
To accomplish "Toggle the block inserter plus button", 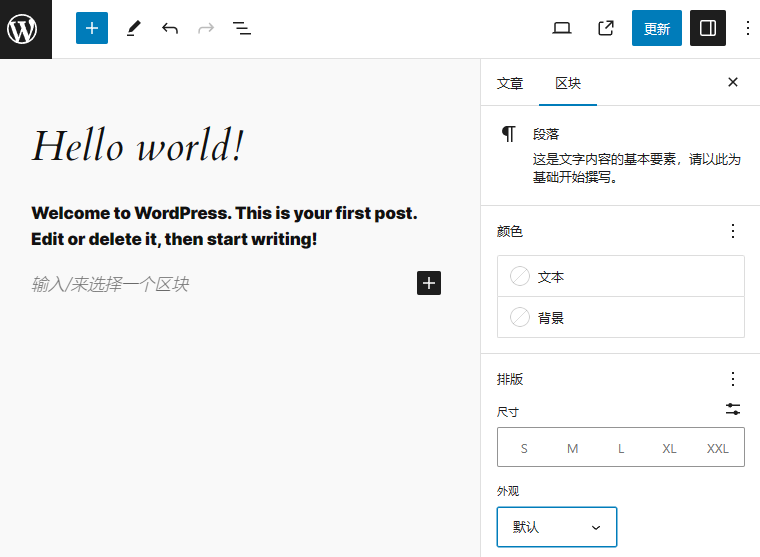I will (92, 28).
